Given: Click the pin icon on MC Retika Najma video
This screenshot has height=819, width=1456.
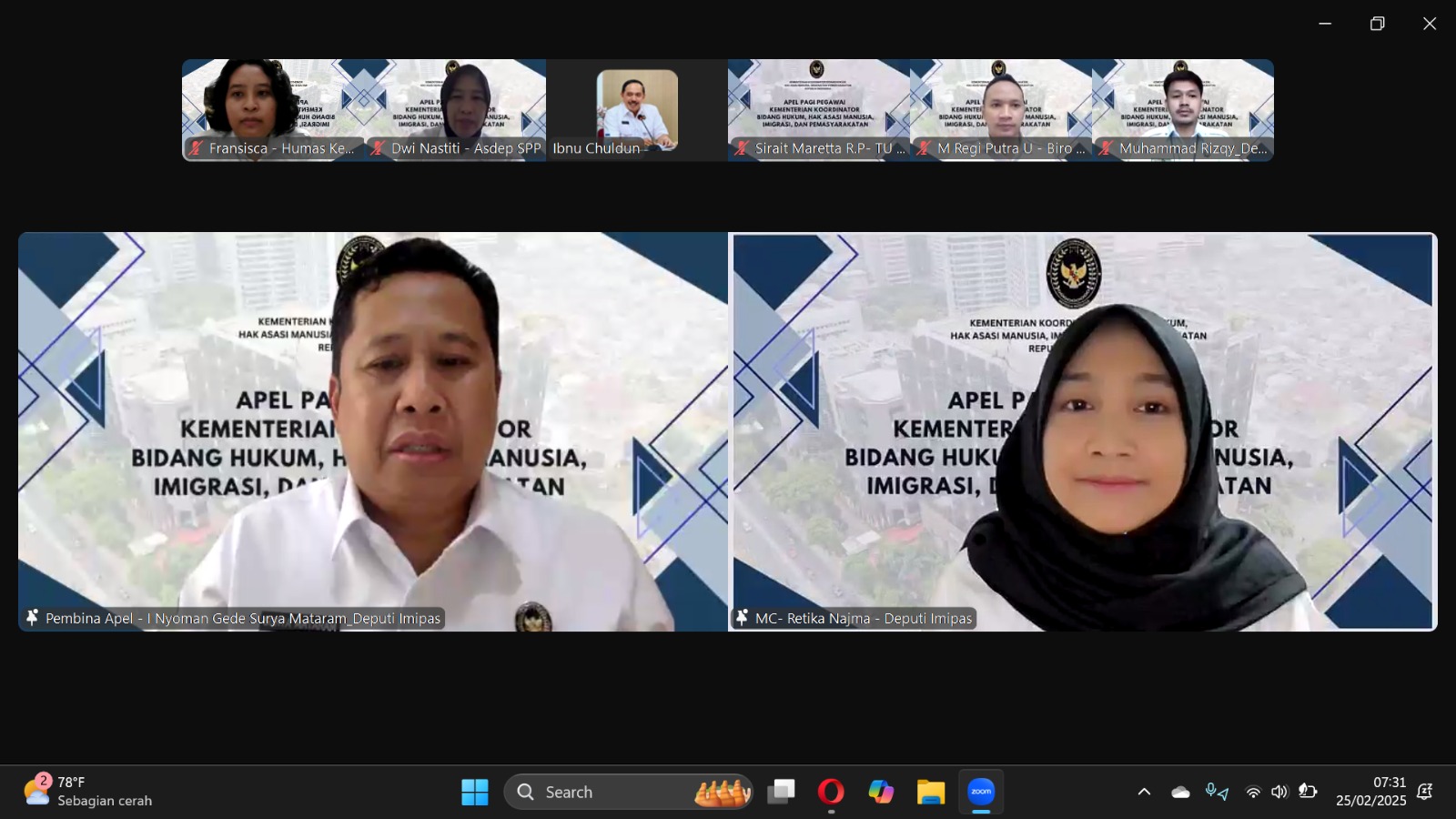Looking at the screenshot, I should [x=743, y=618].
